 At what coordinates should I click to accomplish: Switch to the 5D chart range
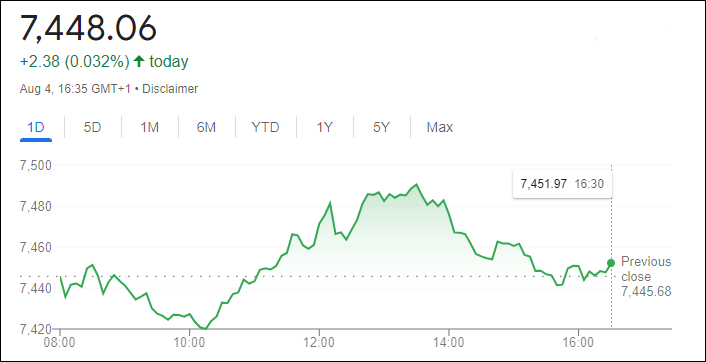click(92, 127)
